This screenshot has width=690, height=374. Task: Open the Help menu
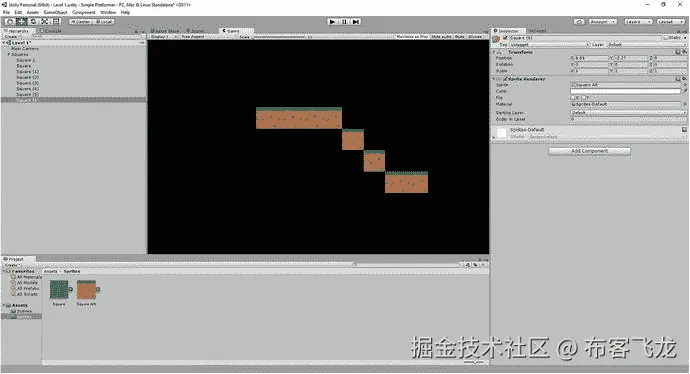pos(125,12)
